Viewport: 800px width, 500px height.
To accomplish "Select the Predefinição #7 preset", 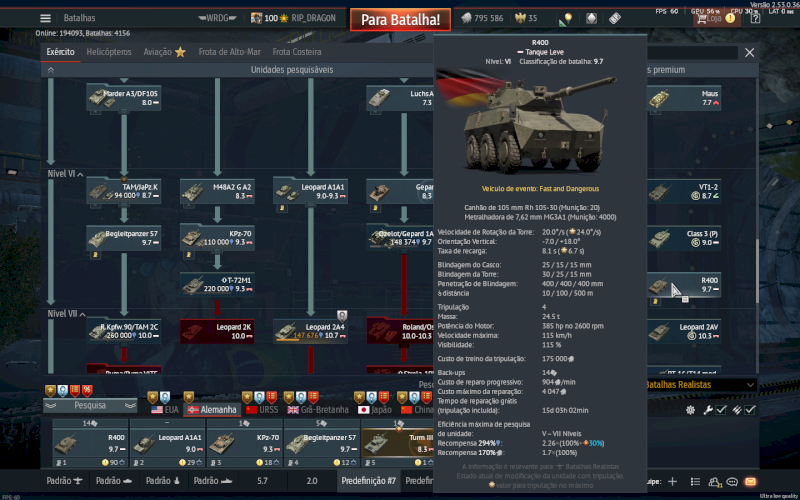I will (x=368, y=481).
